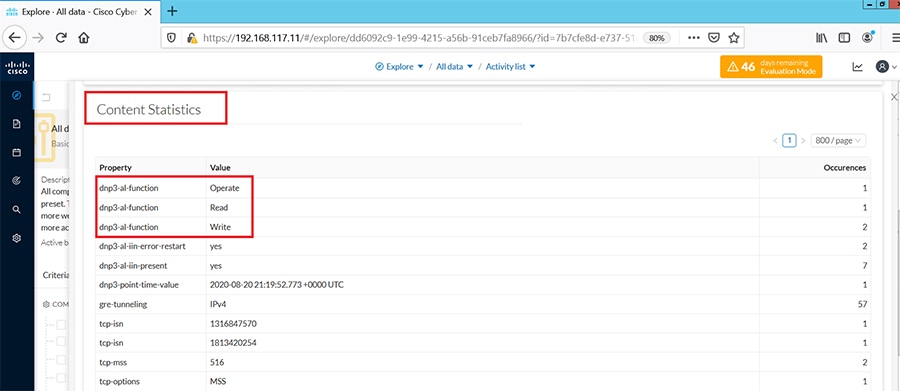Open the Reports document icon in sidebar
The image size is (900, 391).
17,123
